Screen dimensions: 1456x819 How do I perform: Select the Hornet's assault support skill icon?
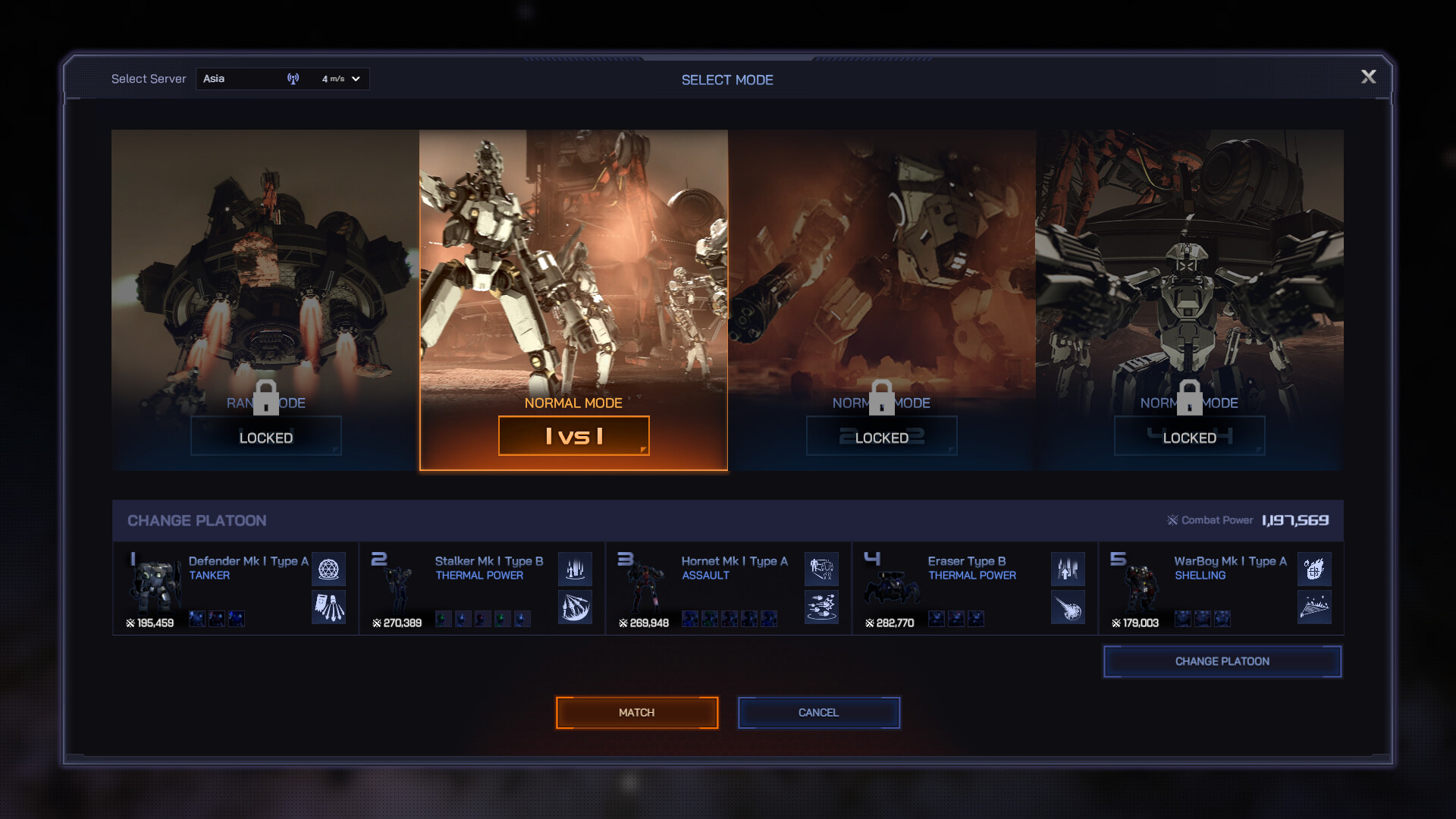click(823, 569)
